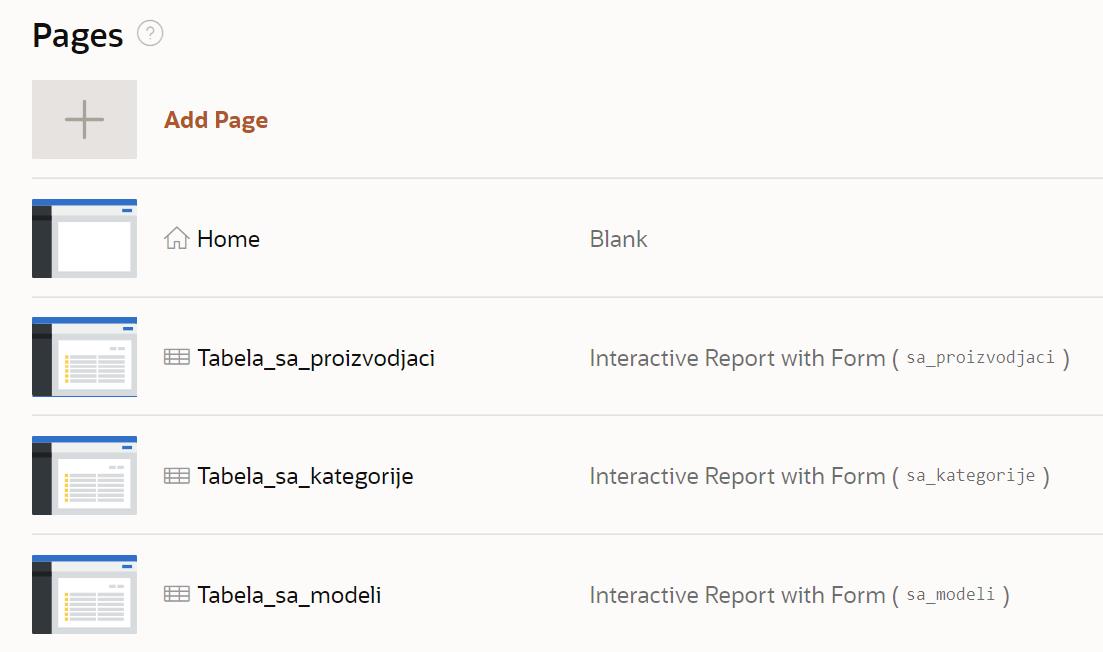Open the Tabela_sa_modeli page name

(289, 595)
